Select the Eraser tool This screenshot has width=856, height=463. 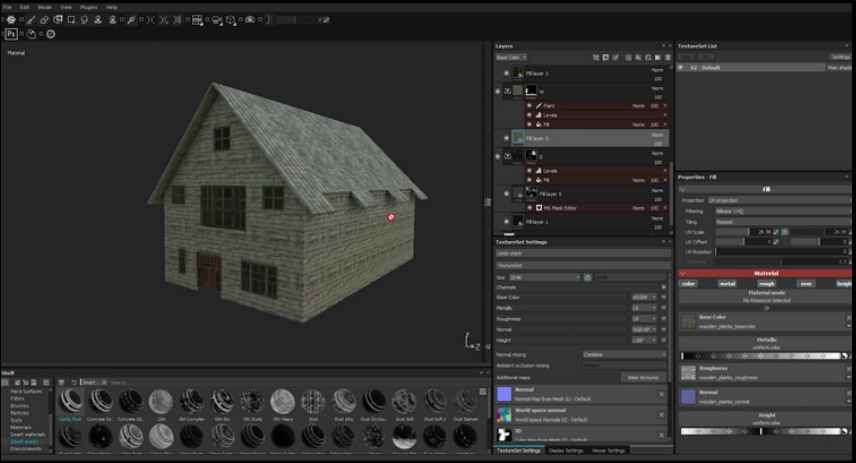[44, 20]
